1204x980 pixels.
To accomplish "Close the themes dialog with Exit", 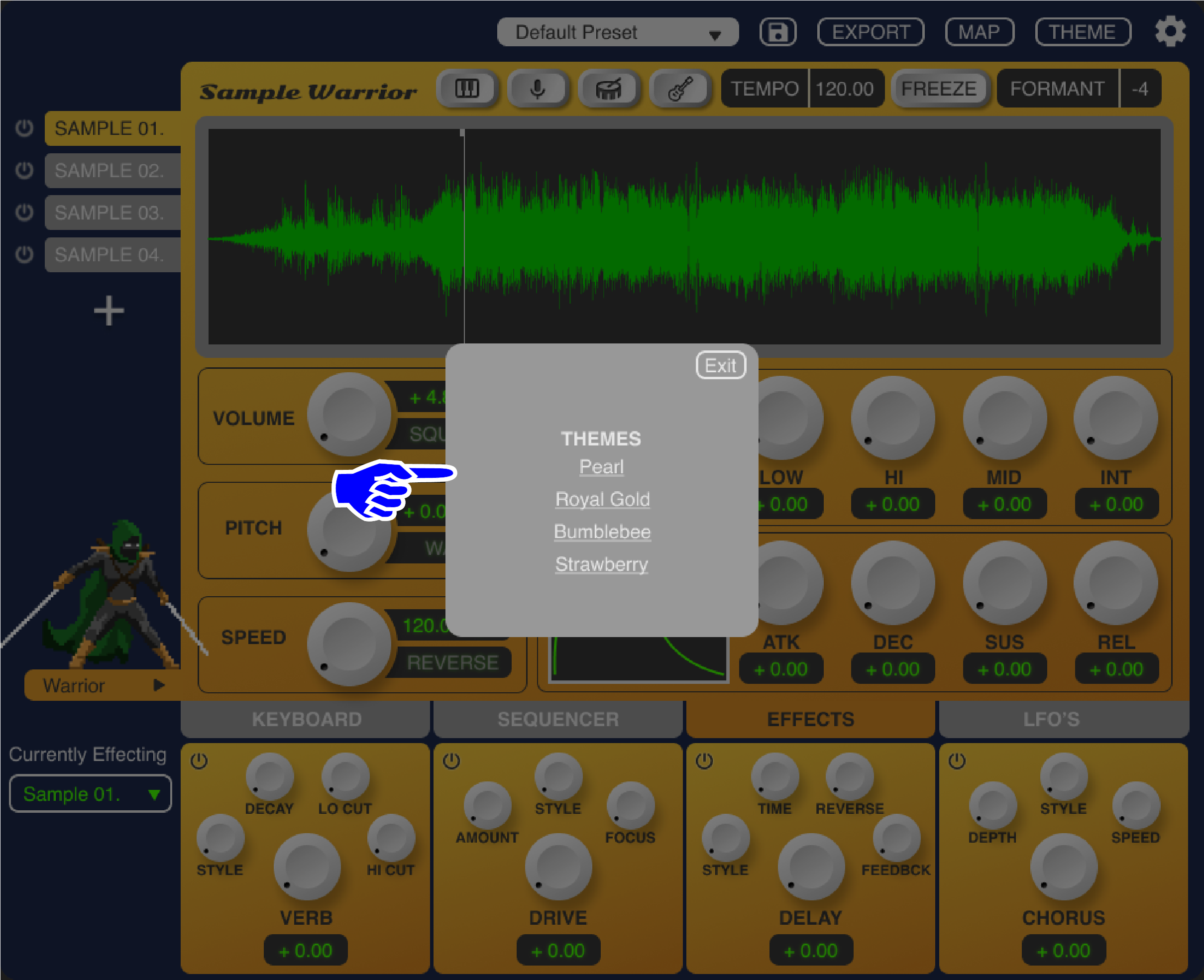I will 720,365.
